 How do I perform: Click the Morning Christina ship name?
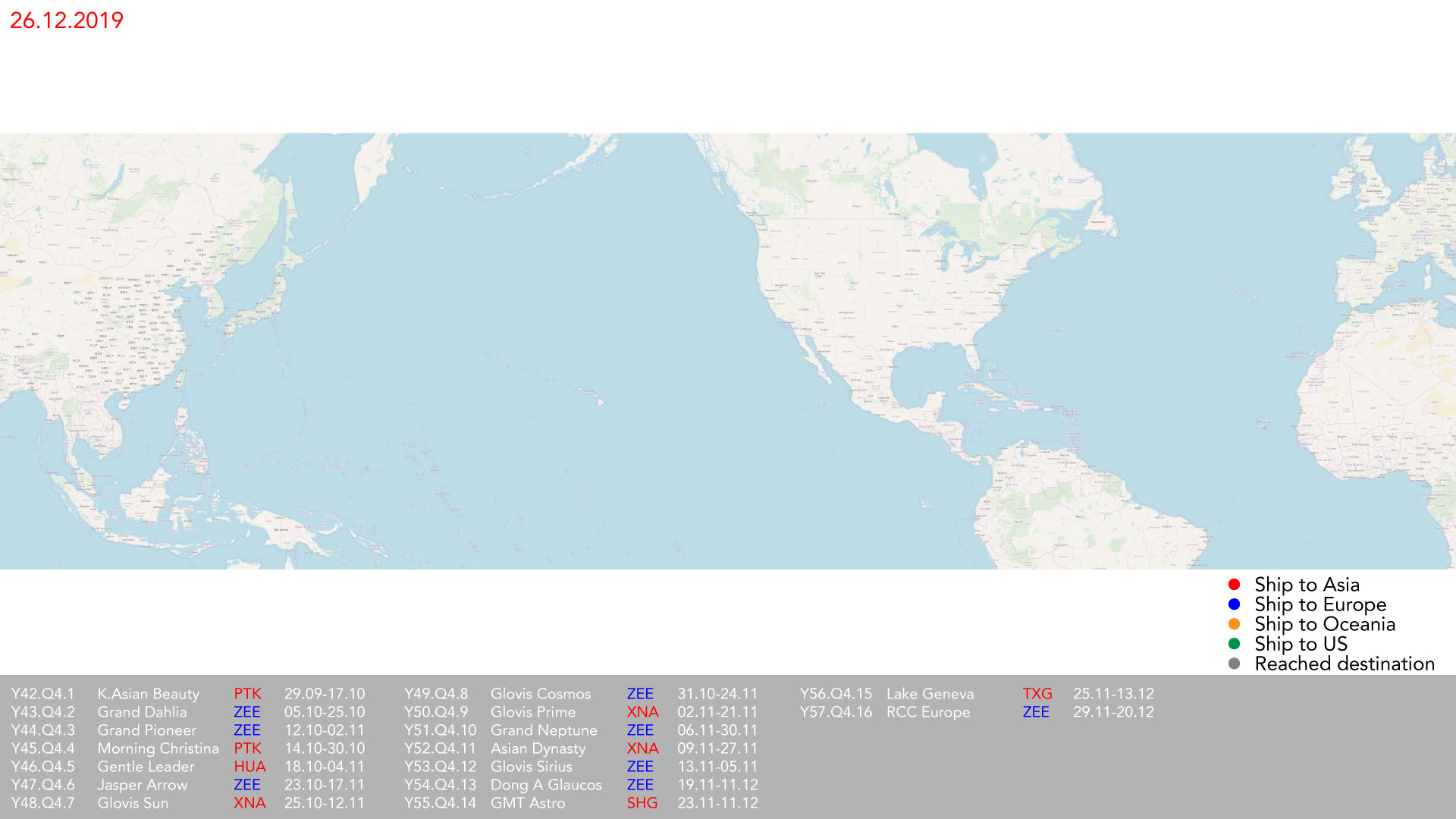(x=158, y=748)
